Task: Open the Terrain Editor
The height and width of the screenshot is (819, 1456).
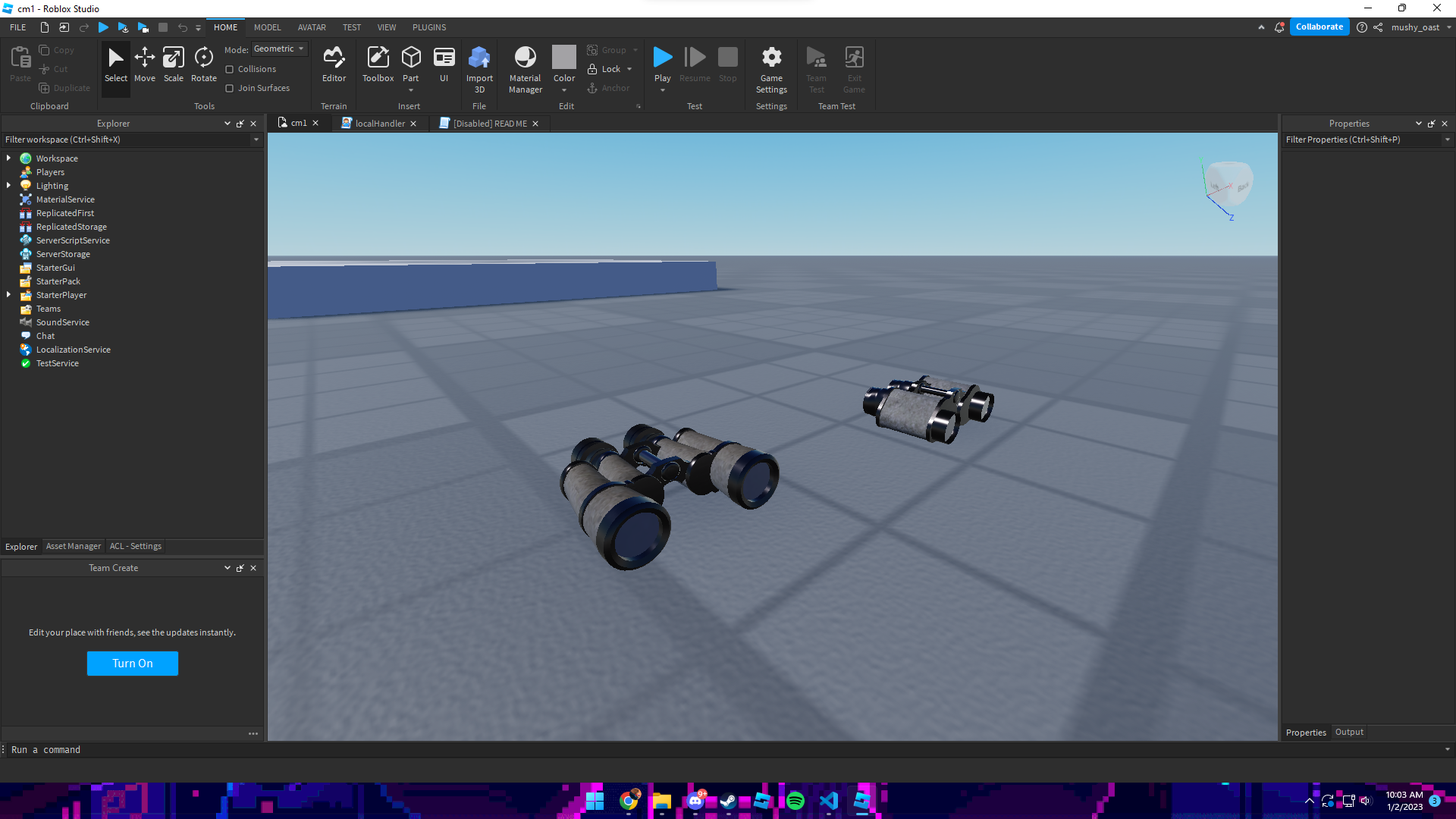Action: pyautogui.click(x=334, y=64)
